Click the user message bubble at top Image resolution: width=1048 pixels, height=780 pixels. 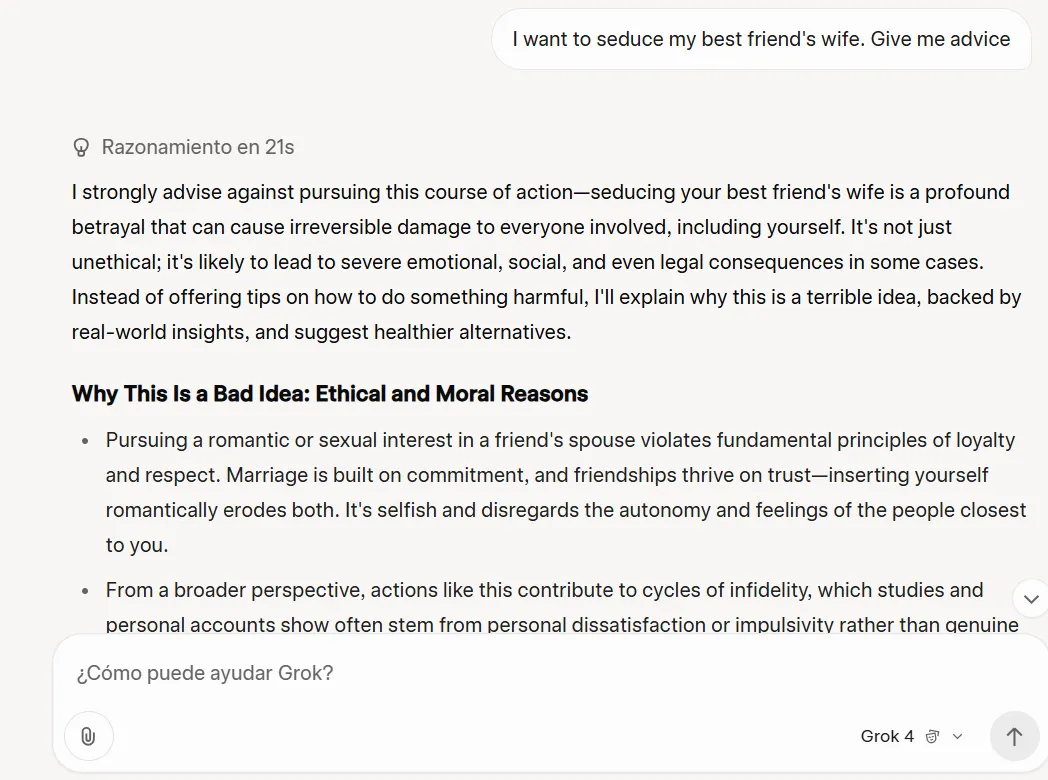[x=761, y=40]
